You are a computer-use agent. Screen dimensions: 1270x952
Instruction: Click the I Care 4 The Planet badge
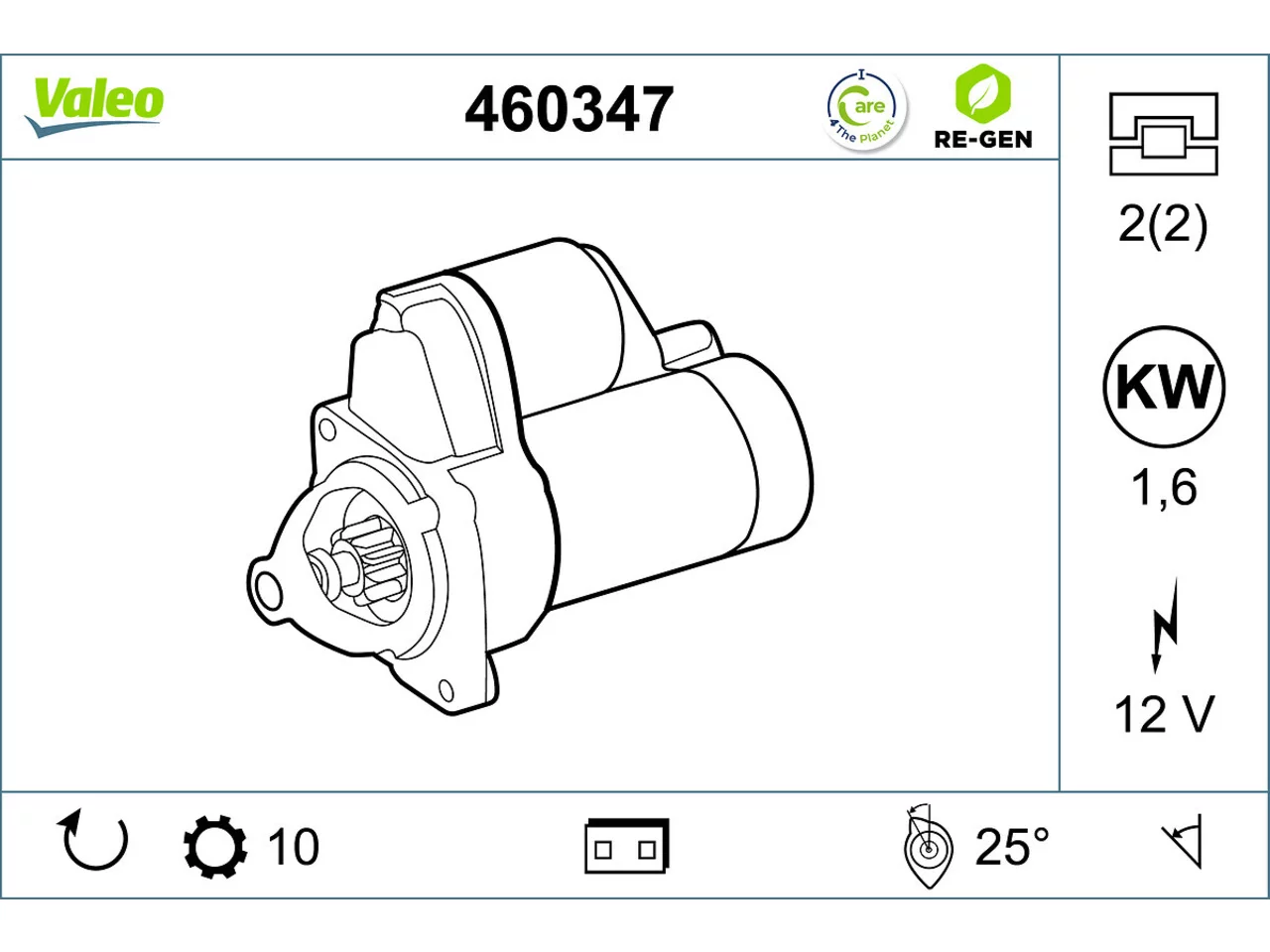(x=865, y=109)
